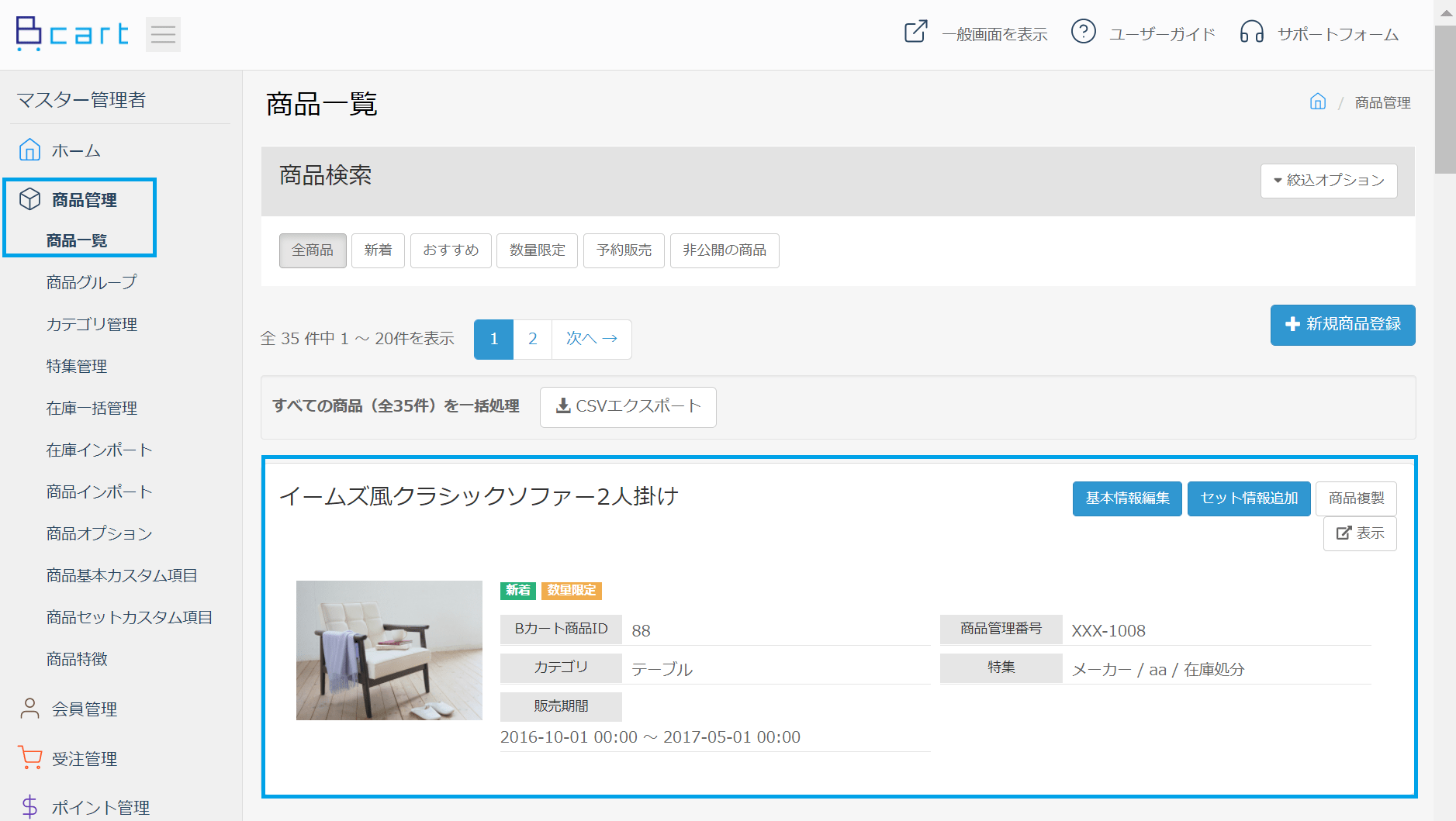Select the 数量限定 filter tab
1456x821 pixels.
(x=537, y=250)
